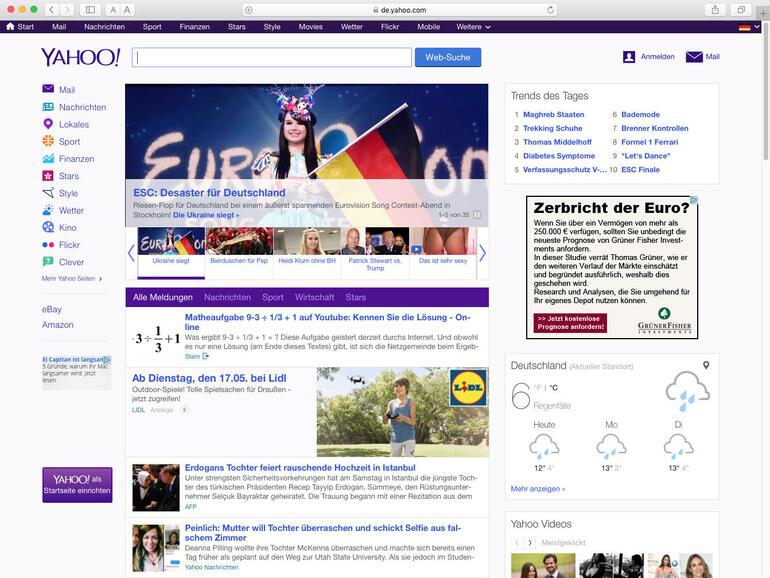The image size is (770, 578).
Task: Open the German flag country selector
Action: coord(744,27)
